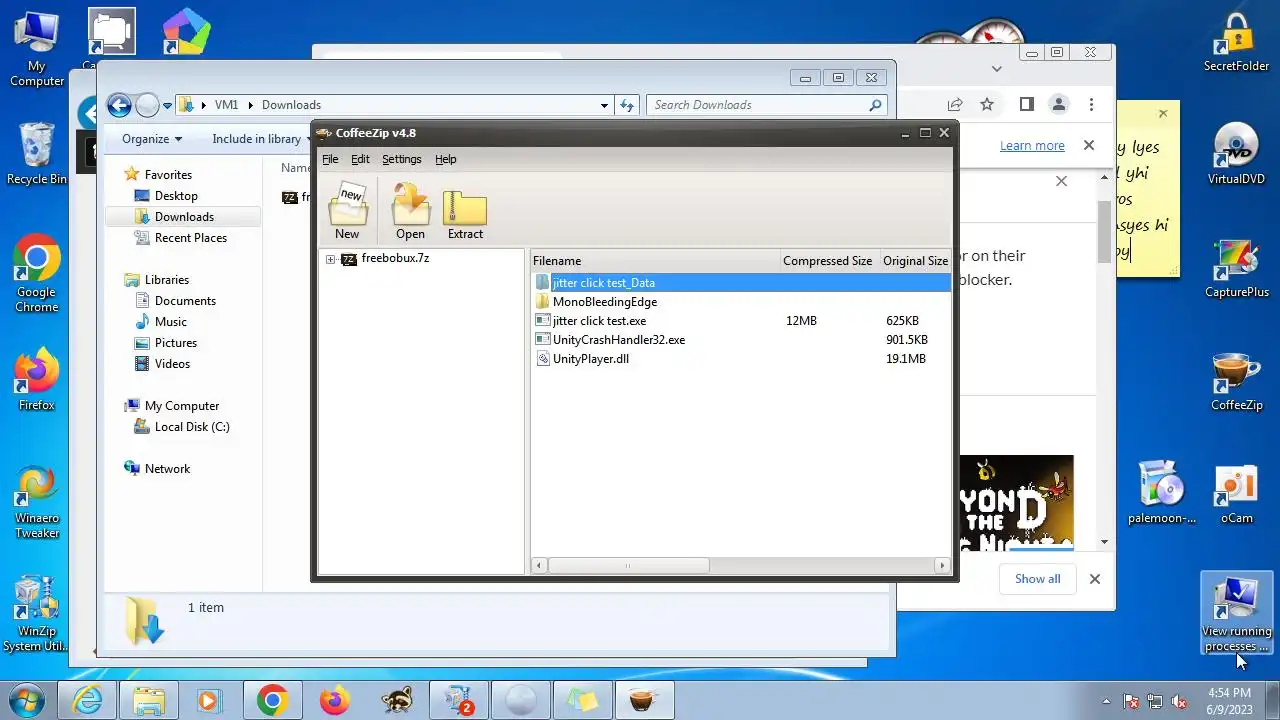Screen dimensions: 1280x720
Task: Click the Extract icon in CoffeeZip
Action: pyautogui.click(x=465, y=212)
